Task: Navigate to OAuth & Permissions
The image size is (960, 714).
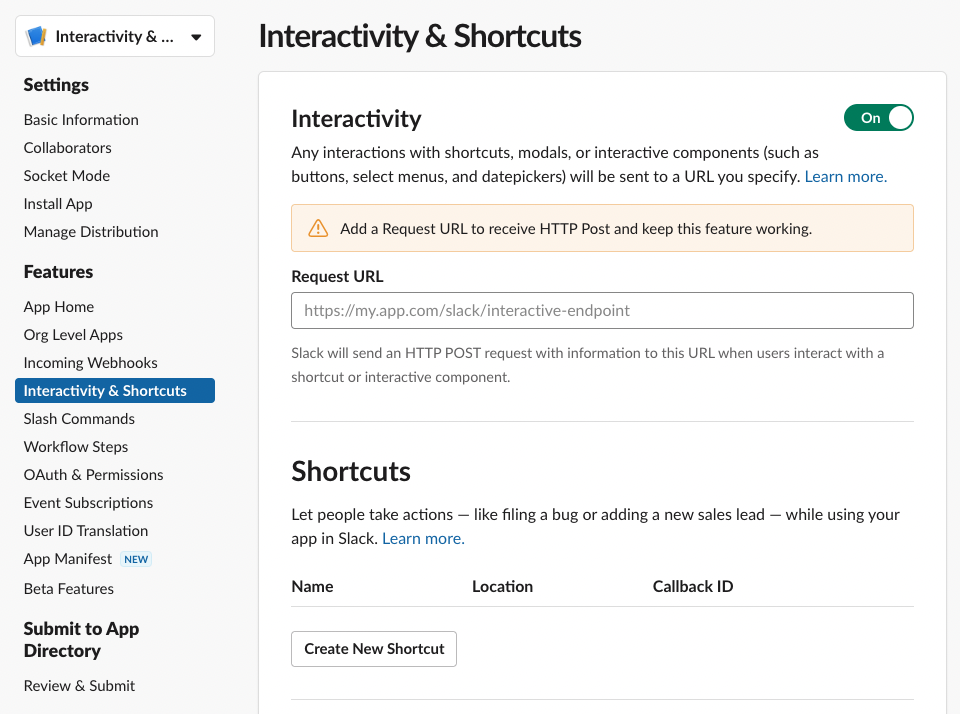Action: tap(93, 474)
